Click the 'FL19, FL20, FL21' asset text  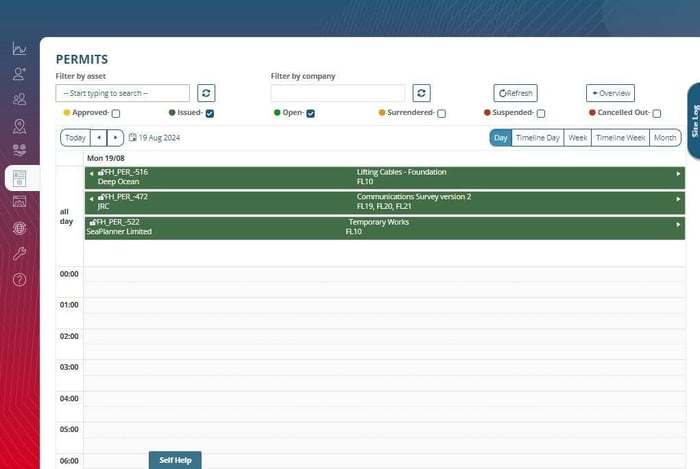[x=384, y=206]
